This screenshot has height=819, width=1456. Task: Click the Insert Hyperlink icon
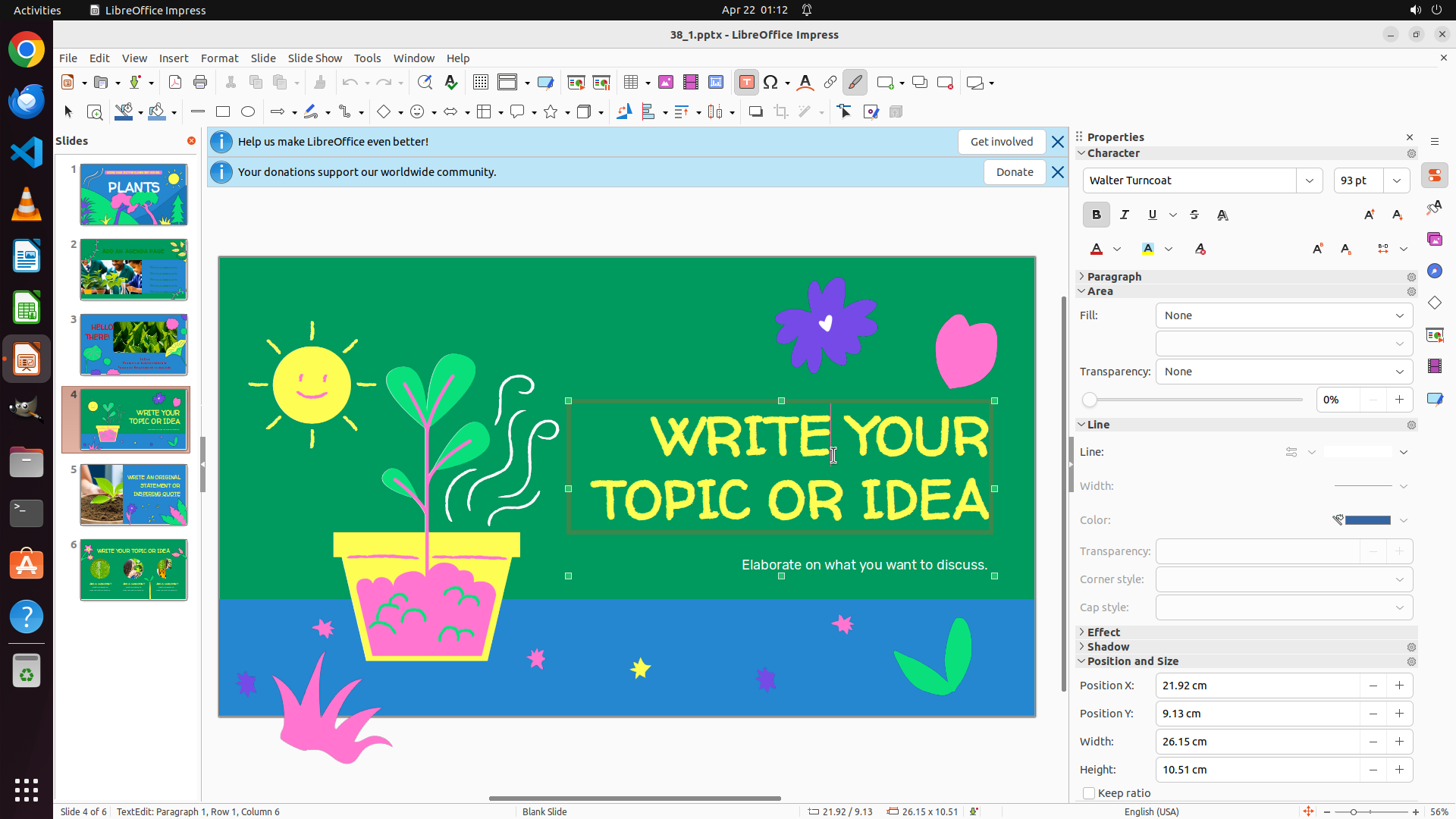click(x=830, y=83)
